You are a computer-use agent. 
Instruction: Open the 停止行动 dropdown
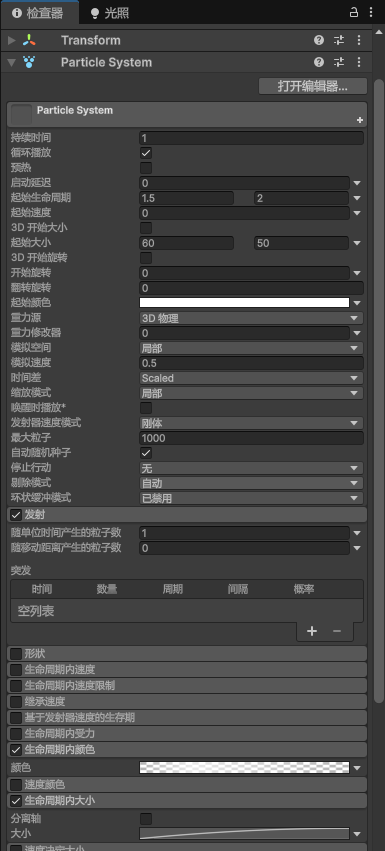point(251,468)
